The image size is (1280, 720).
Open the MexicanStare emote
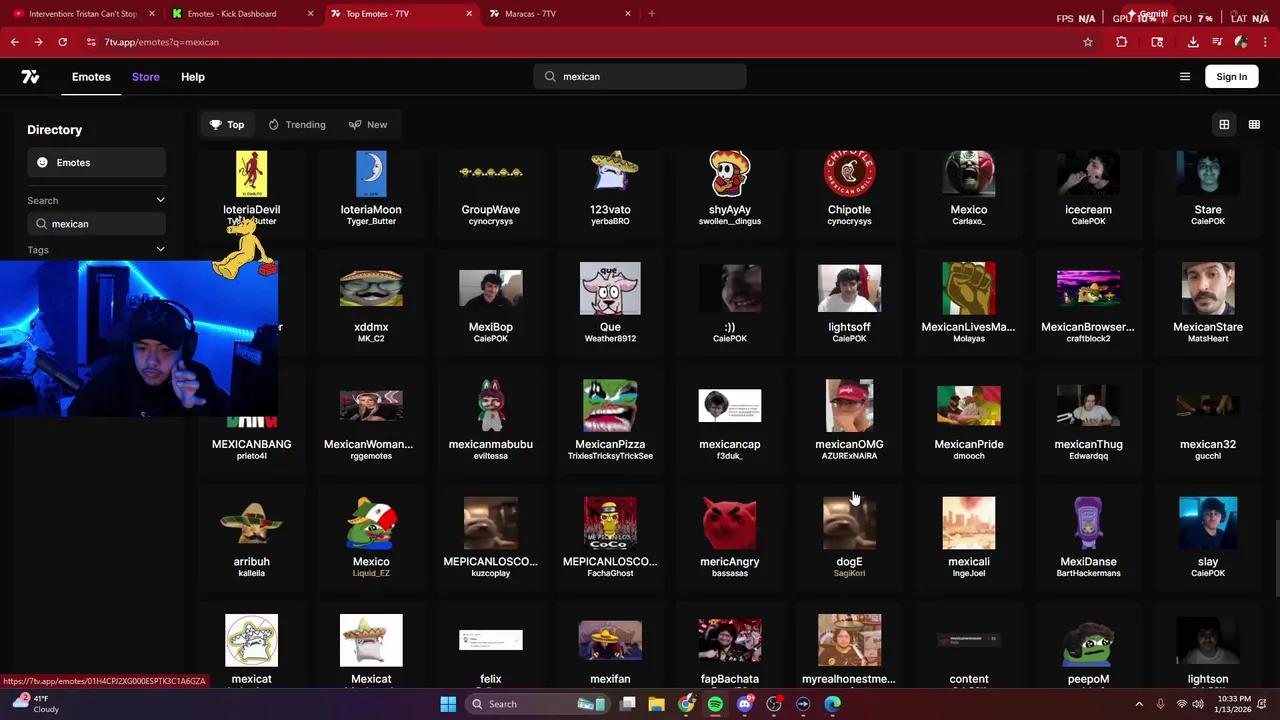tap(1208, 304)
